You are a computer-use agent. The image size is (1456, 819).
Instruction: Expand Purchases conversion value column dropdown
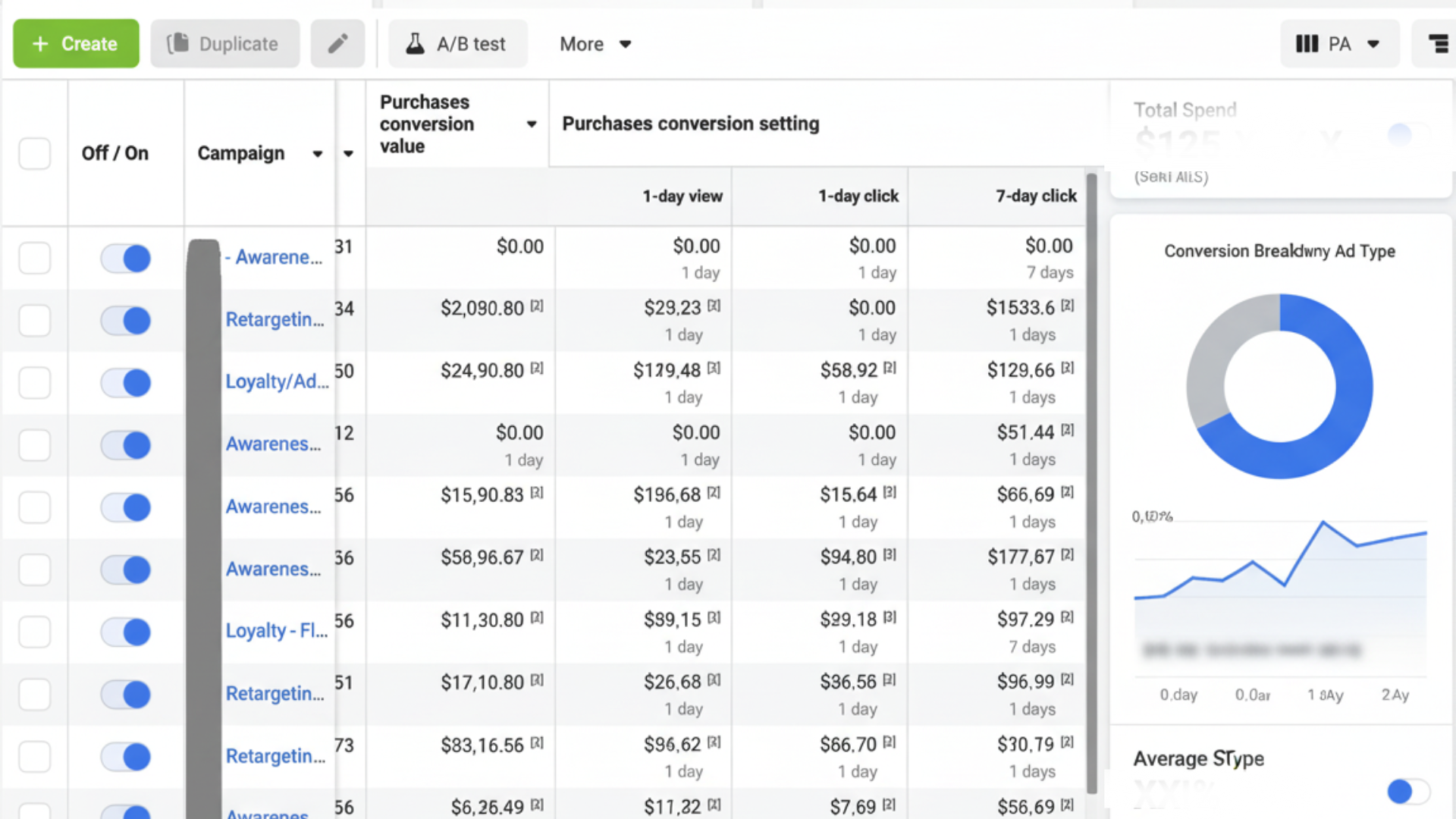coord(532,124)
